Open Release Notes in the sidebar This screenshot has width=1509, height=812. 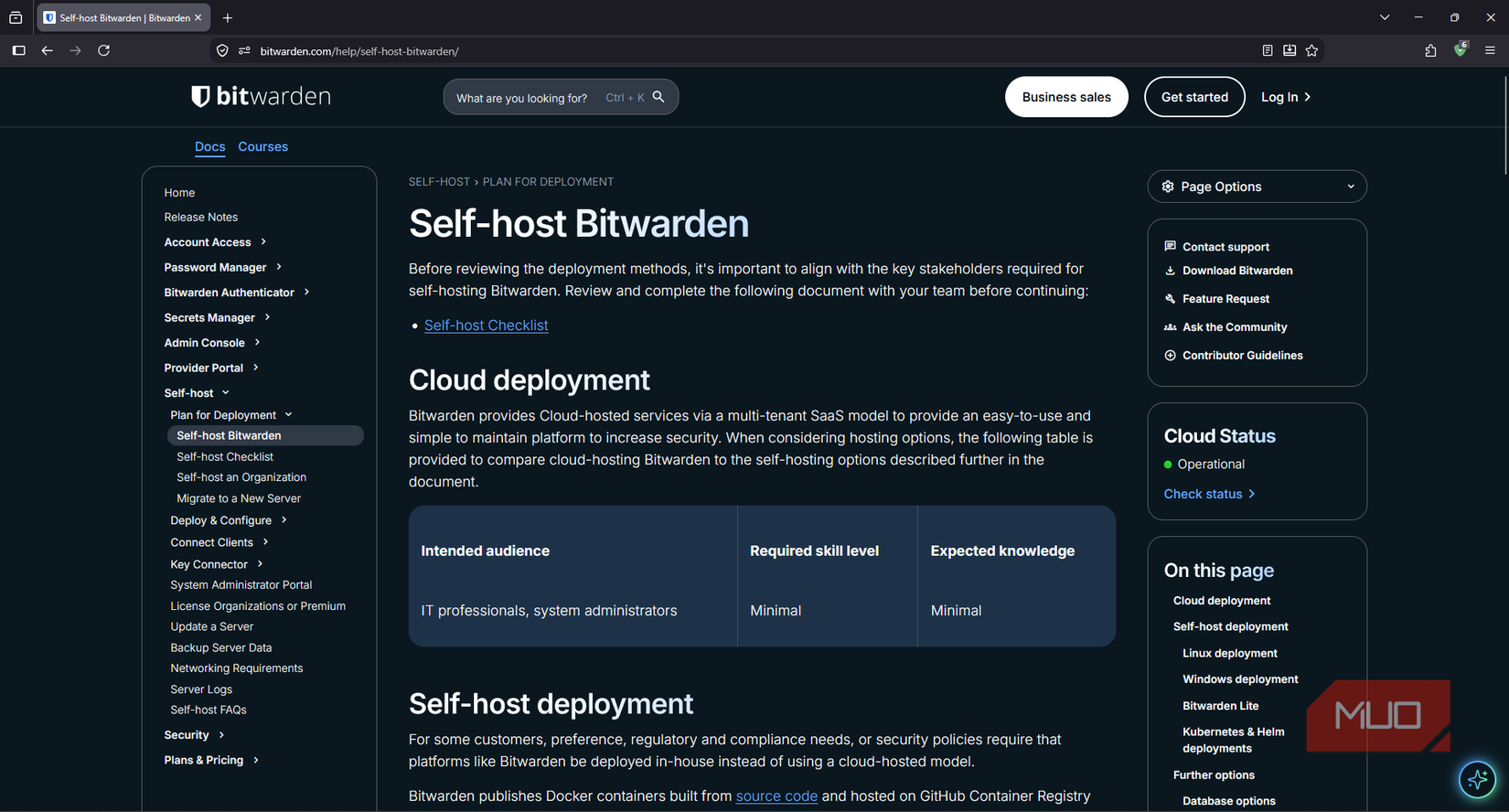coord(200,217)
